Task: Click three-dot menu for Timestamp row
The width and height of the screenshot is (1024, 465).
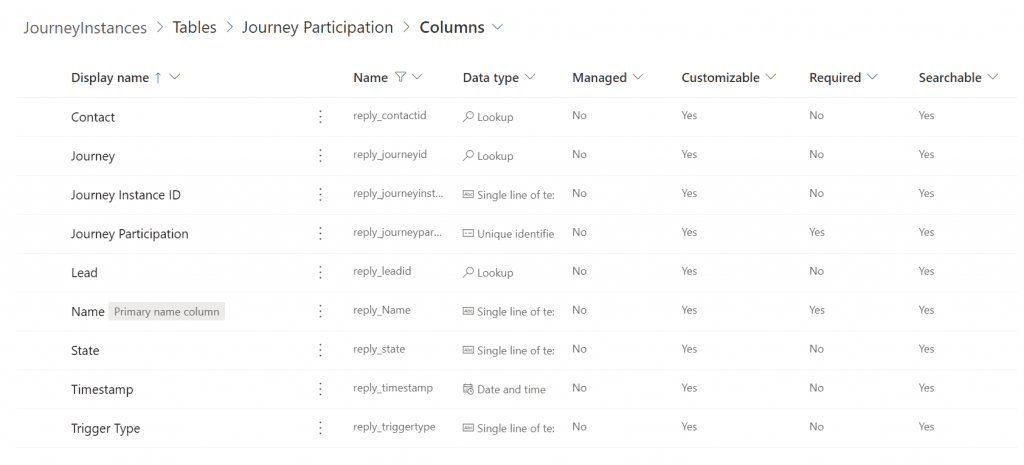Action: (x=320, y=389)
